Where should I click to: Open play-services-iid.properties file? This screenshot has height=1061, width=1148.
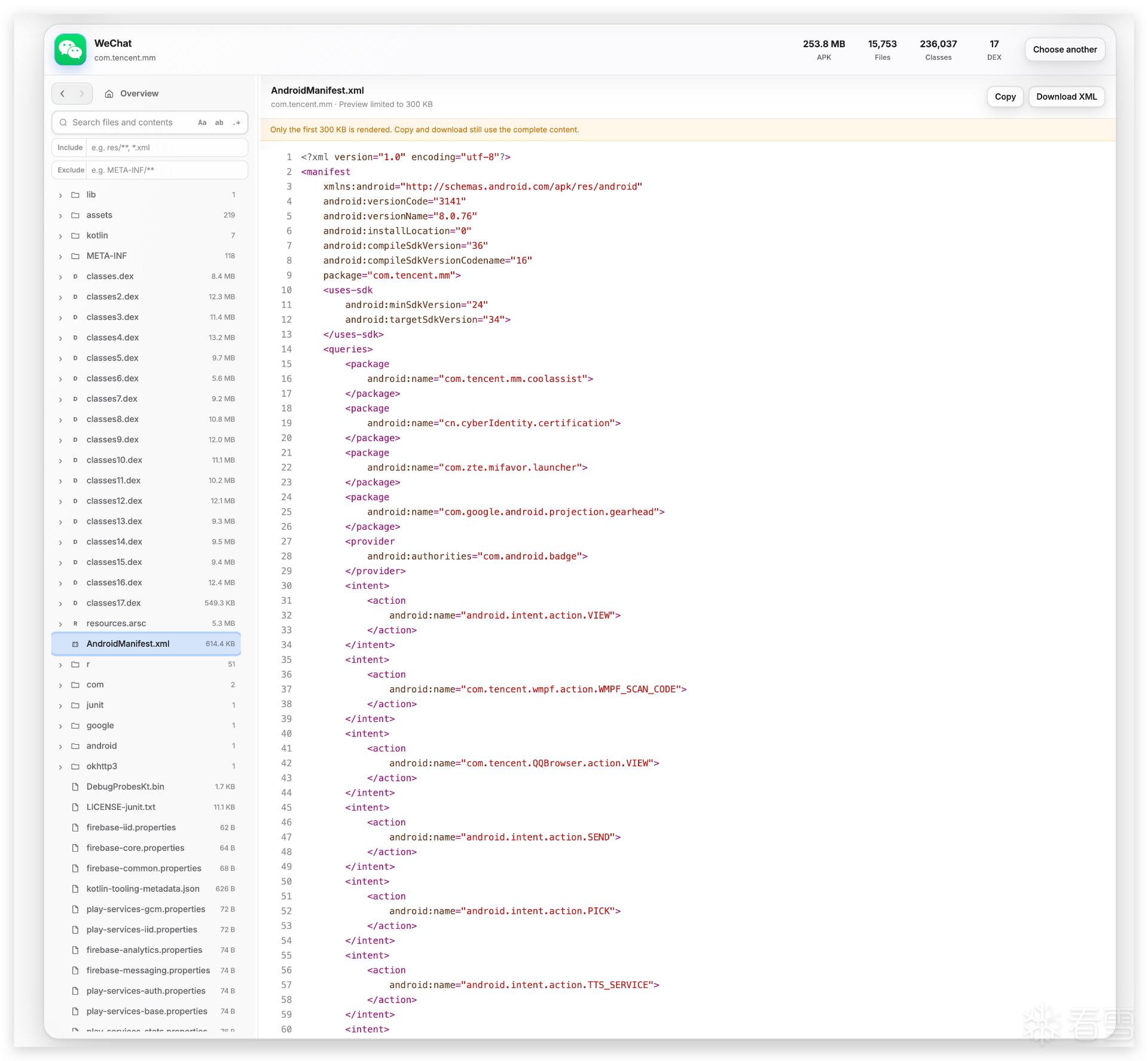[x=146, y=929]
